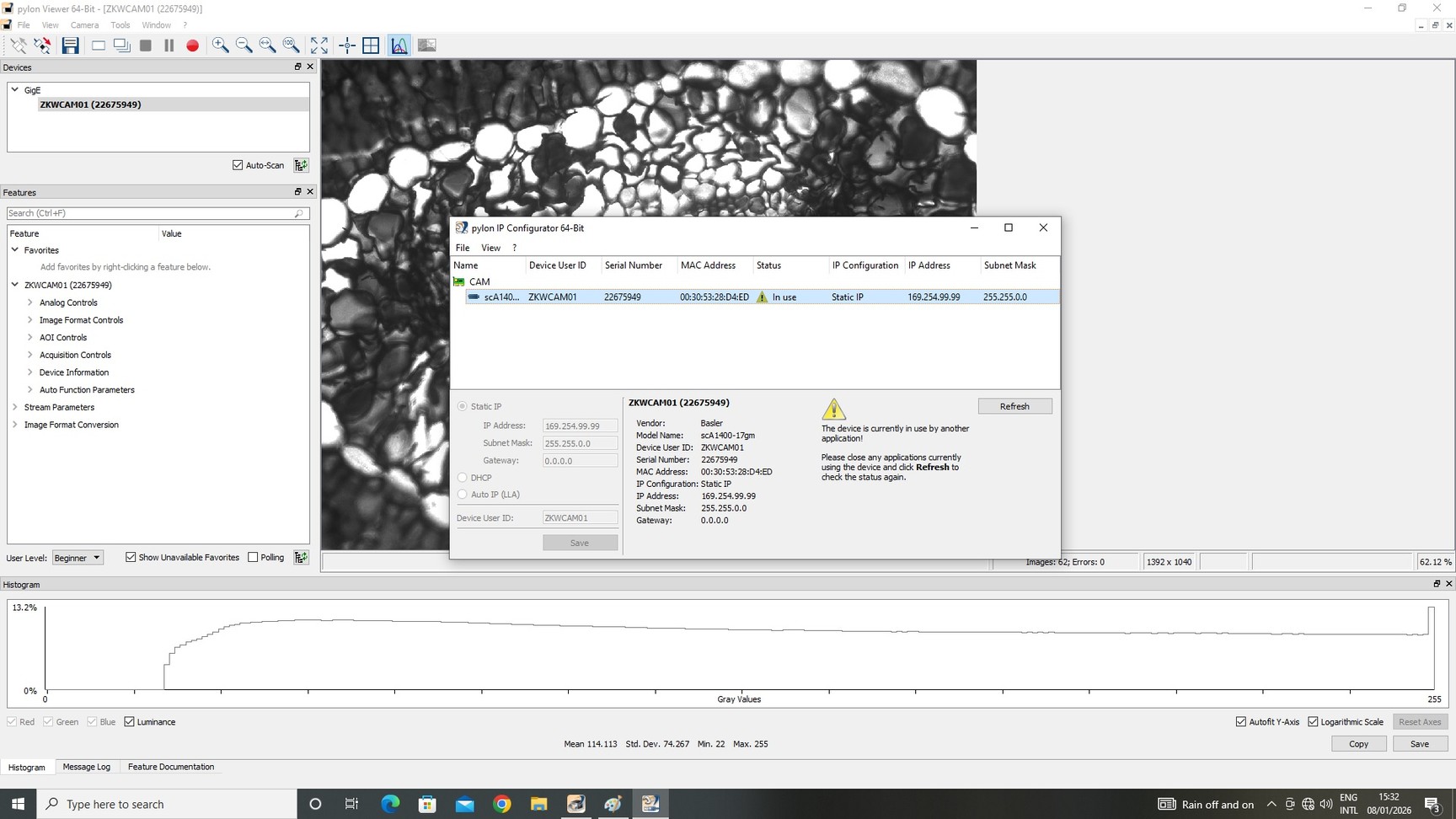This screenshot has width=1456, height=819.
Task: Disable the Logarithmic Scale checkbox
Action: [x=1313, y=722]
